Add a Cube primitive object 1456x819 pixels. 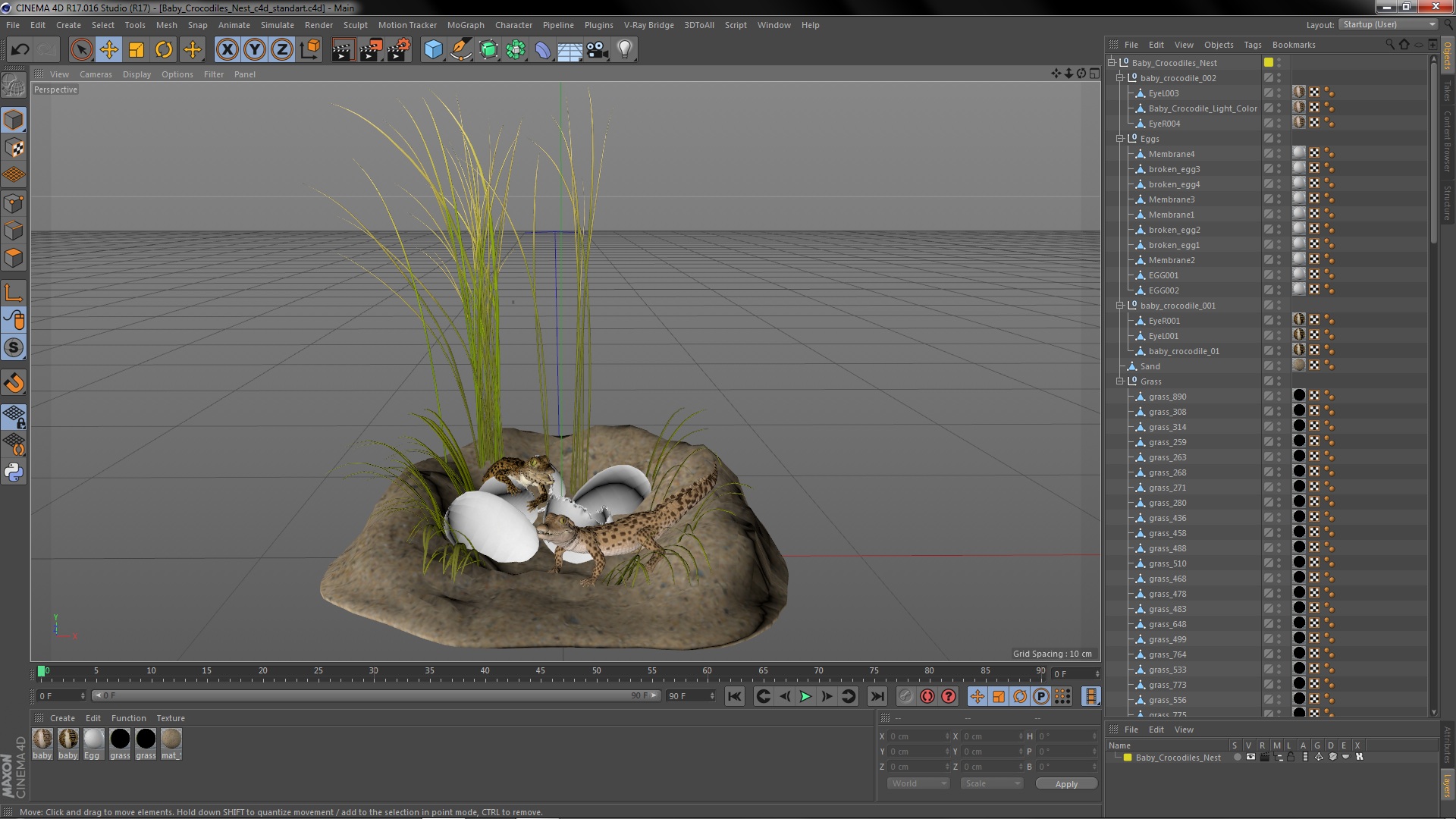tap(433, 50)
